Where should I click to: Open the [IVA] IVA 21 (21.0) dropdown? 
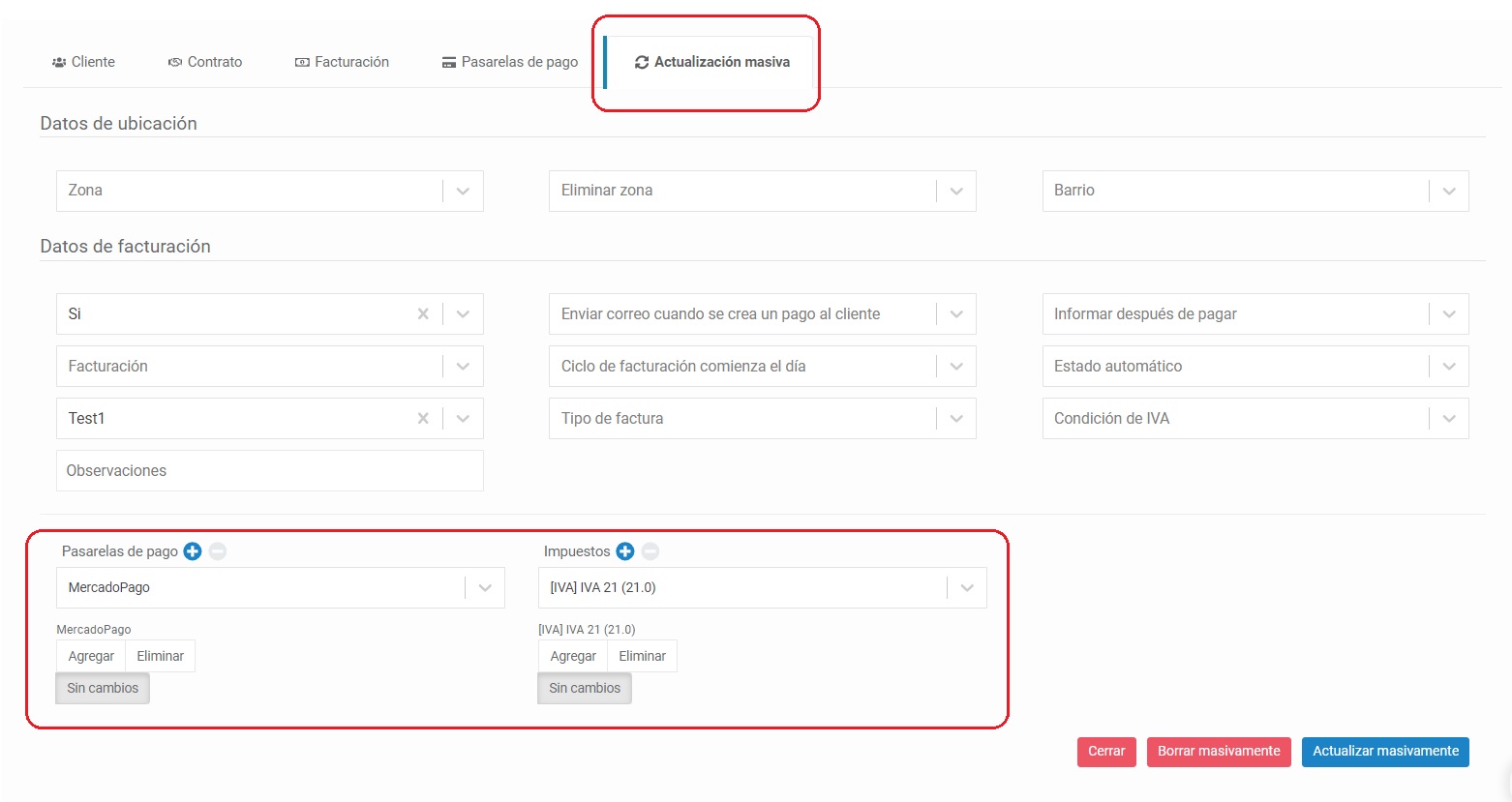point(763,588)
